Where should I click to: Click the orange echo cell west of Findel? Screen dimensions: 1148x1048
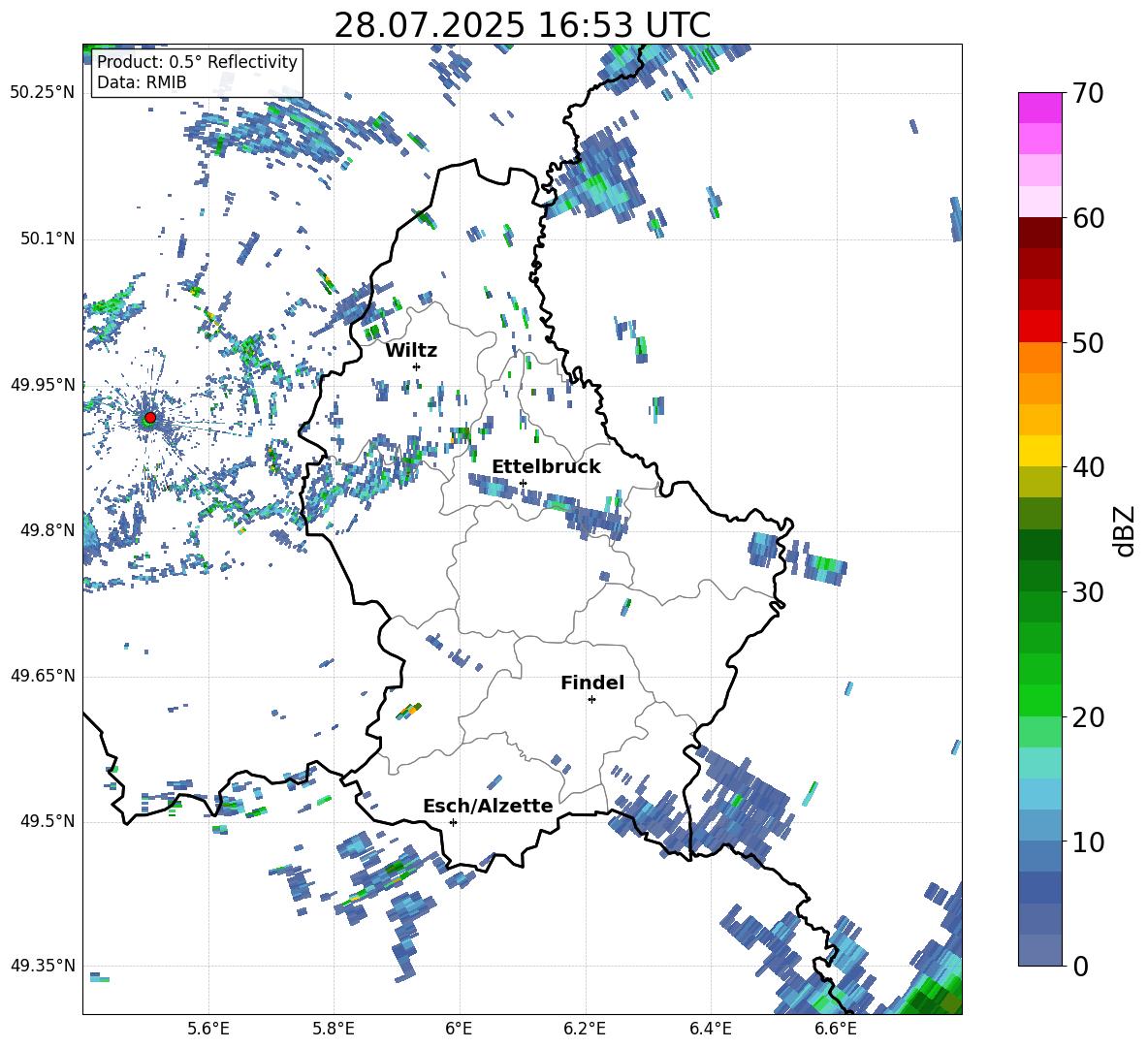[x=410, y=710]
